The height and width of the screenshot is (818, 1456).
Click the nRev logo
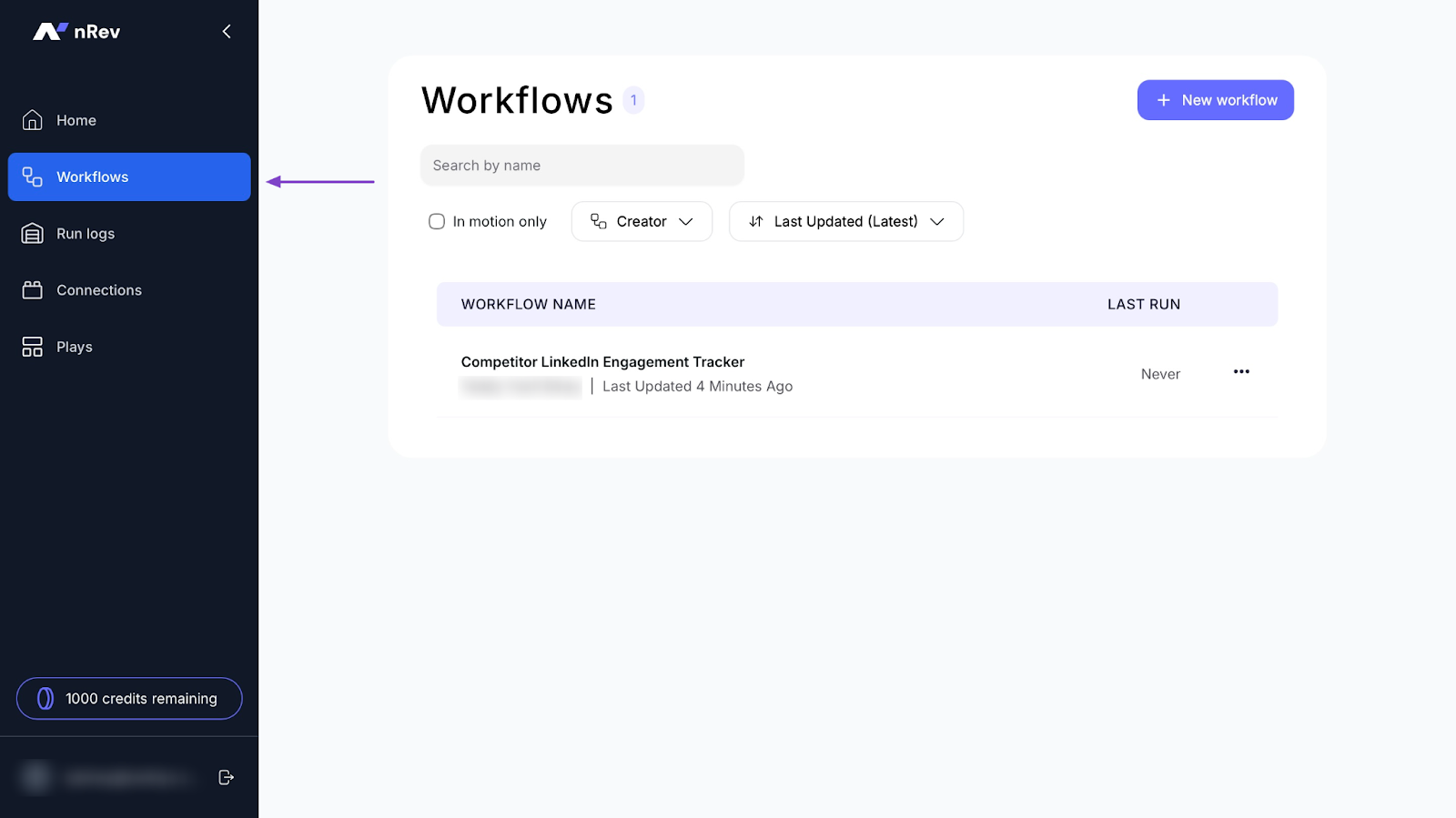76,32
